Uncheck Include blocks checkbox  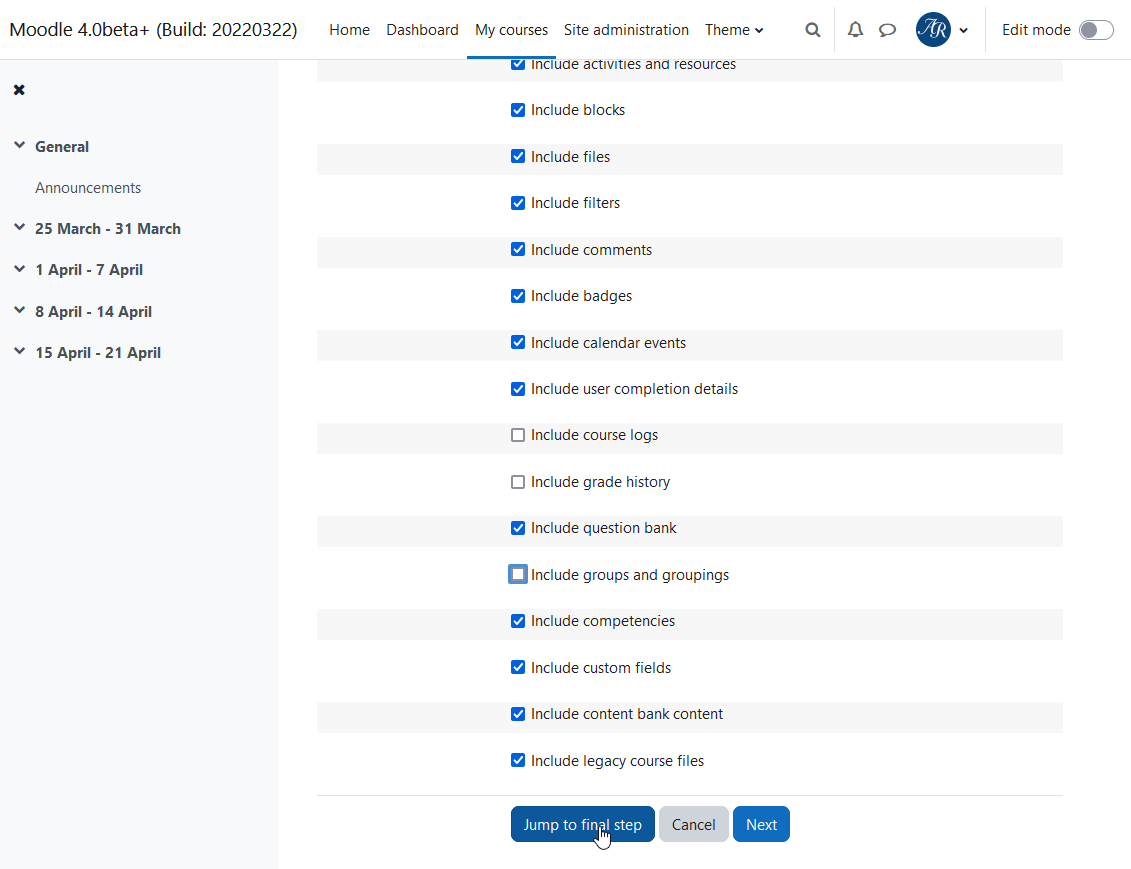(x=518, y=110)
